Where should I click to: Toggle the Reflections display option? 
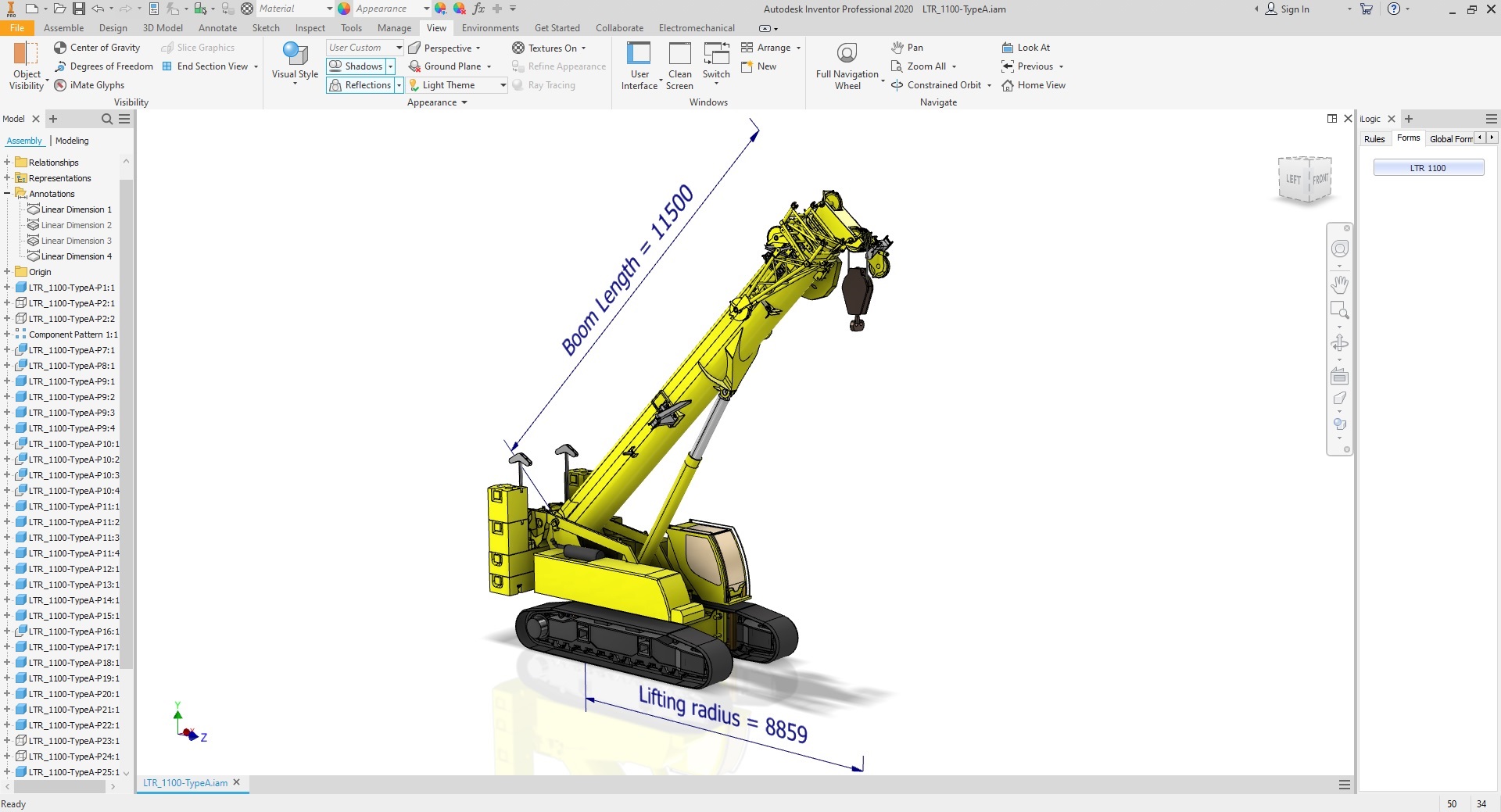(x=360, y=85)
